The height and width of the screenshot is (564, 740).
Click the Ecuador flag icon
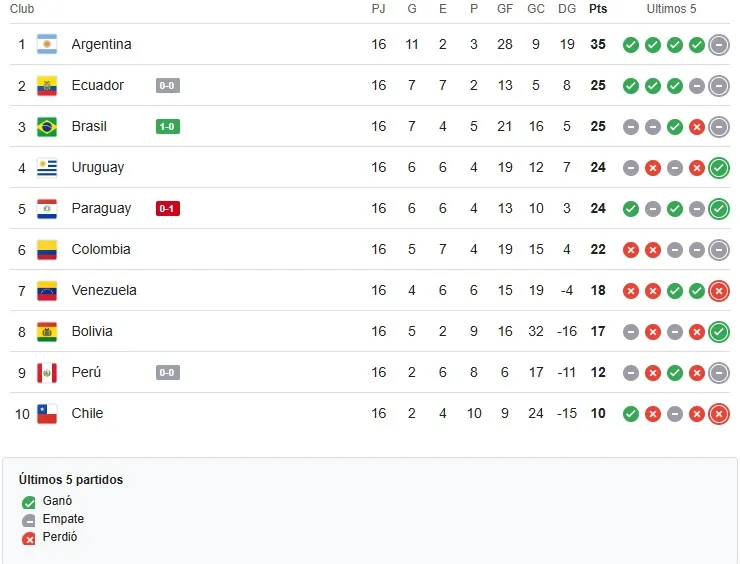point(47,85)
